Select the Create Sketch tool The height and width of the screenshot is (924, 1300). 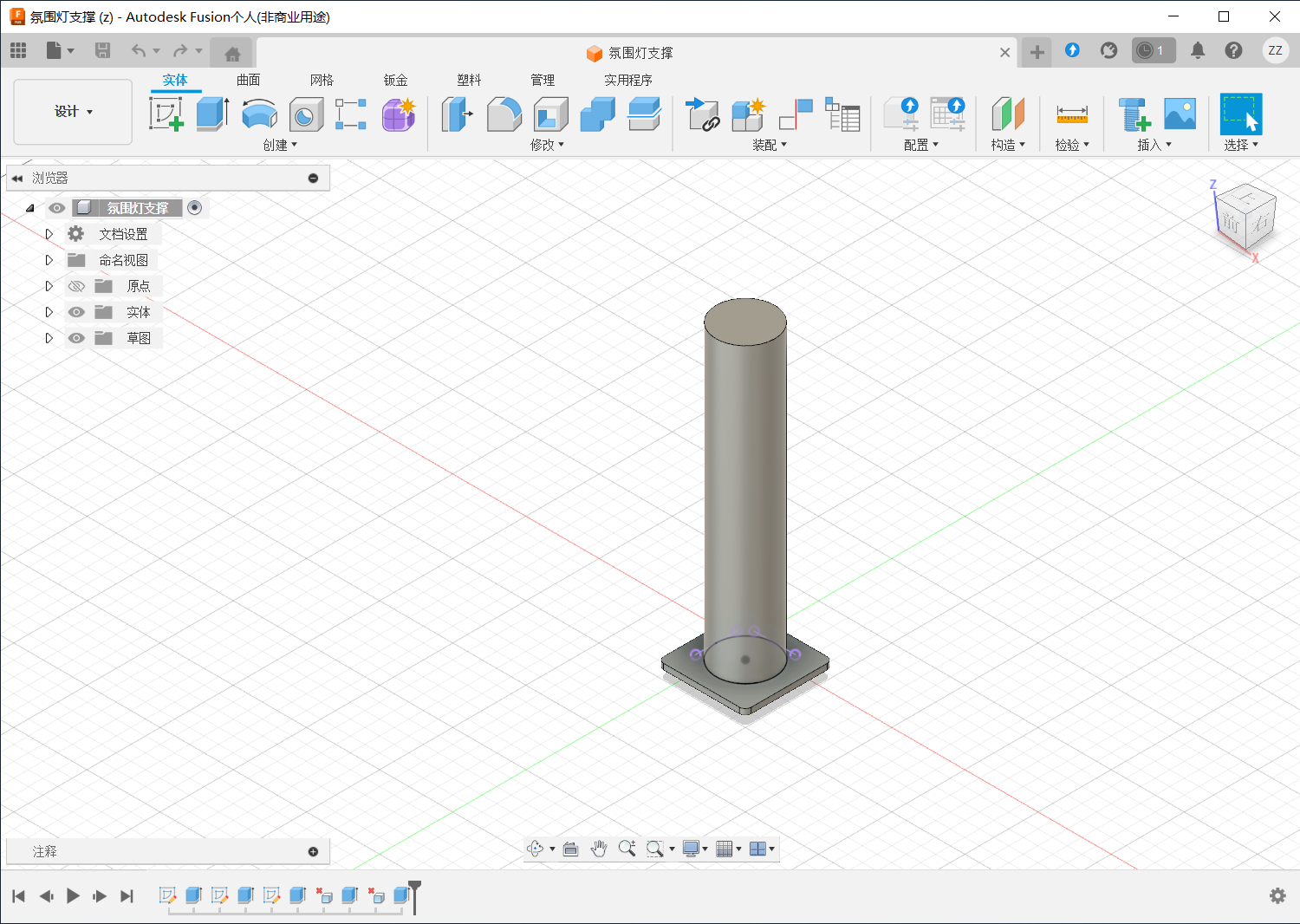click(x=166, y=114)
